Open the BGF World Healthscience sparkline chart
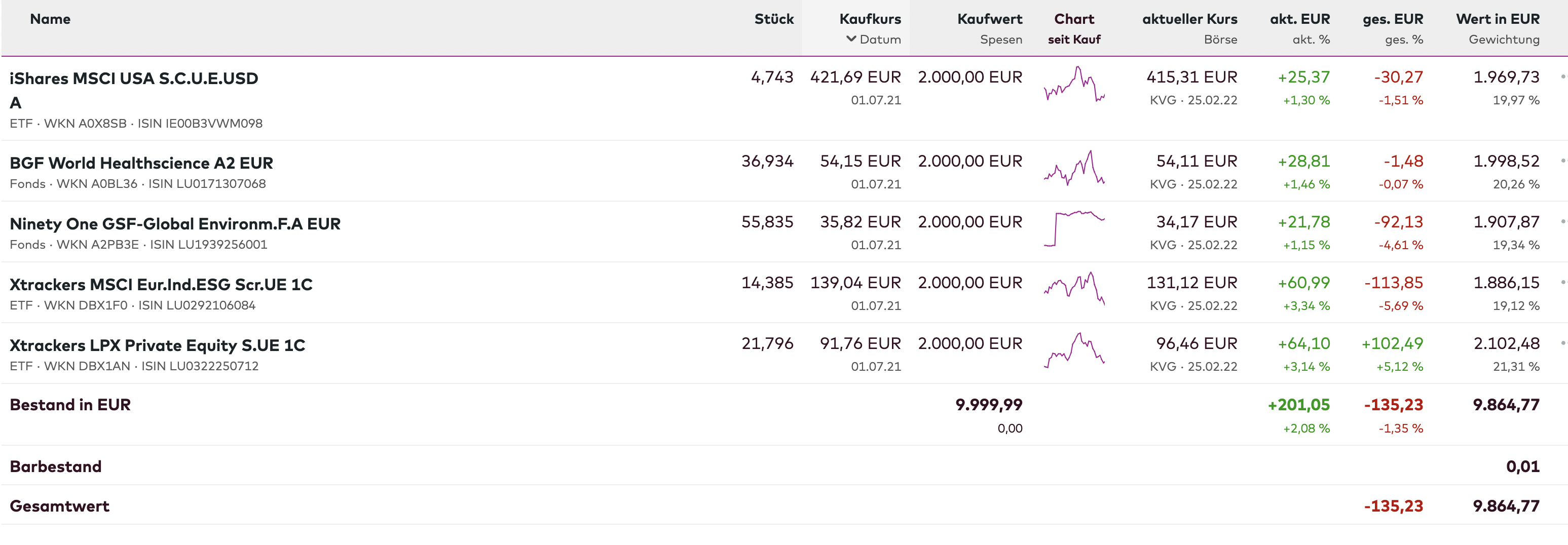The height and width of the screenshot is (545, 1568). click(x=1074, y=169)
